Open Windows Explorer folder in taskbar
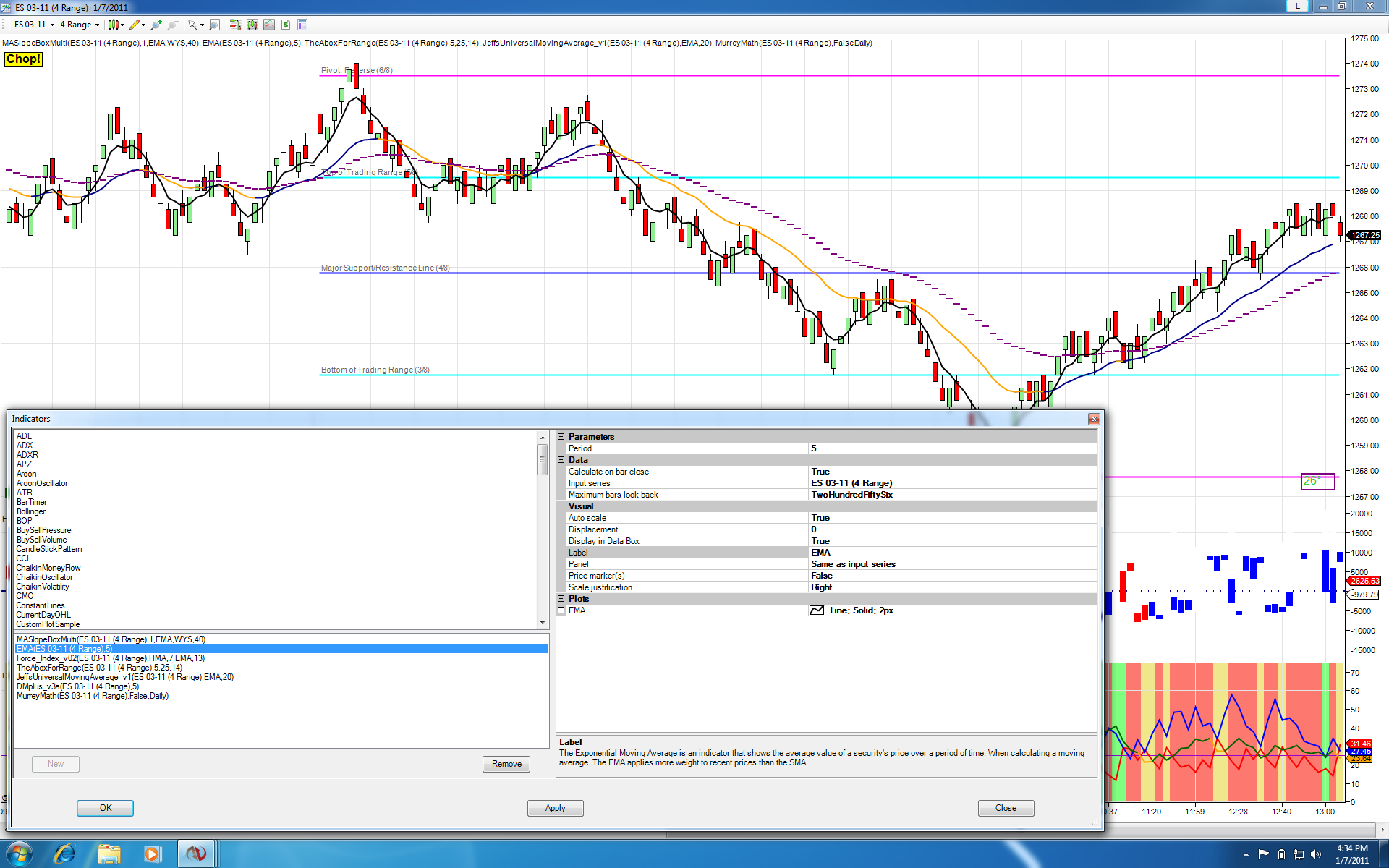 pyautogui.click(x=109, y=854)
